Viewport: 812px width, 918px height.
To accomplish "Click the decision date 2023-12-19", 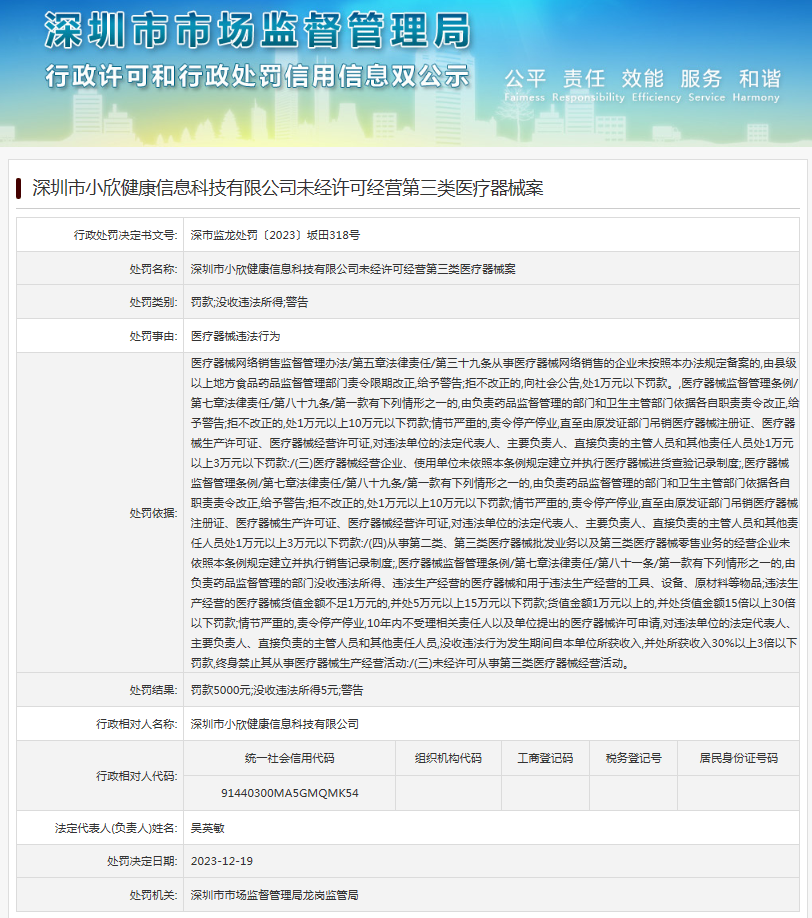I will pos(222,861).
